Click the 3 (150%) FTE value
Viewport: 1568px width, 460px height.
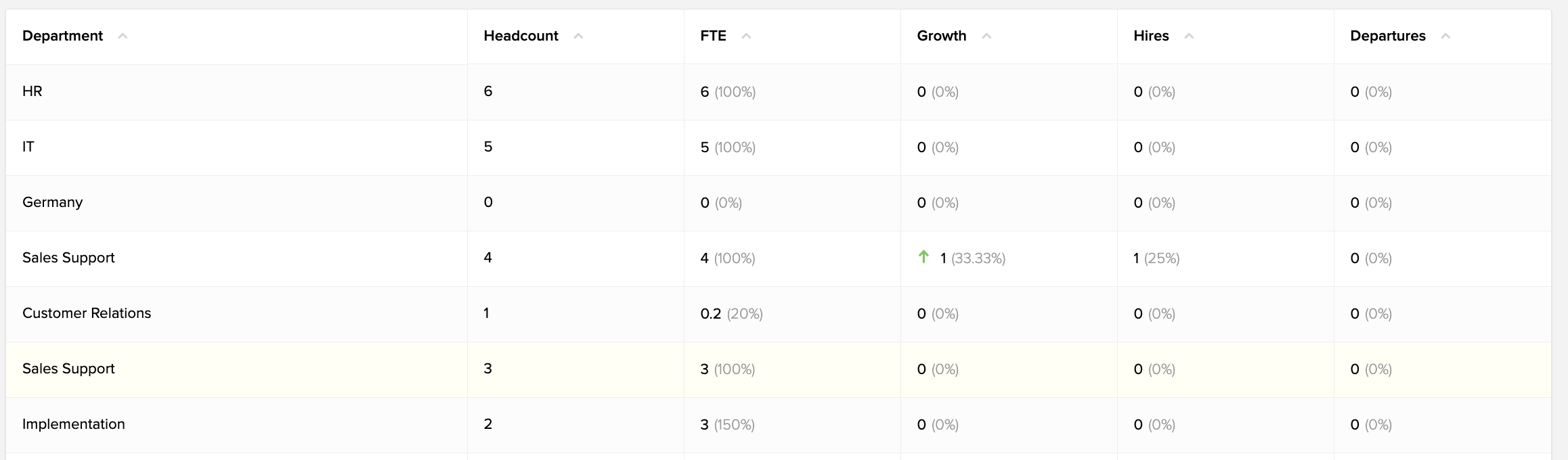(727, 425)
